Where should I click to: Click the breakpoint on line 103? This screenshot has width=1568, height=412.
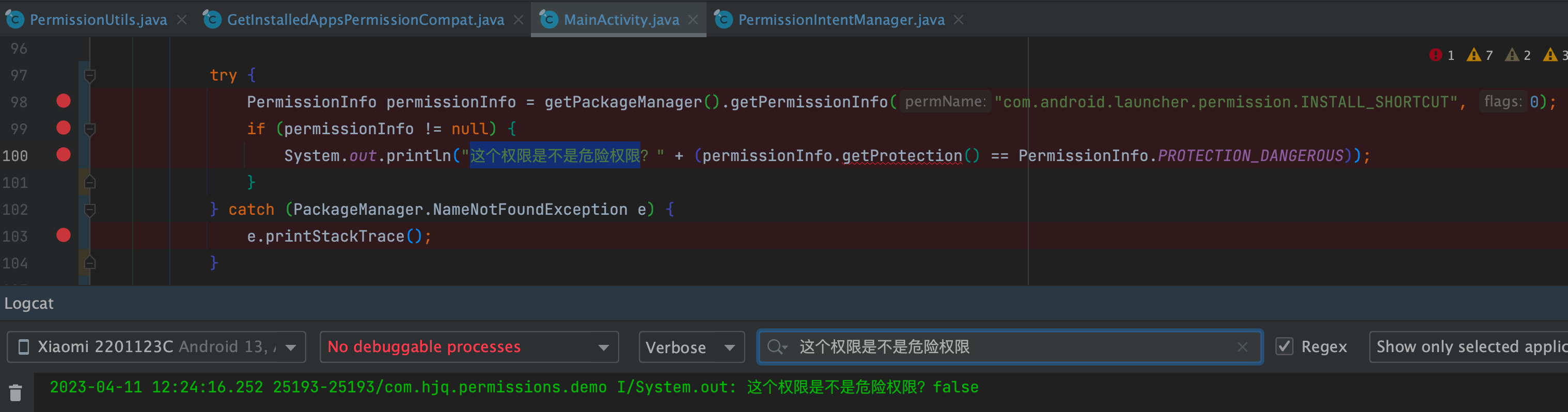coord(62,235)
